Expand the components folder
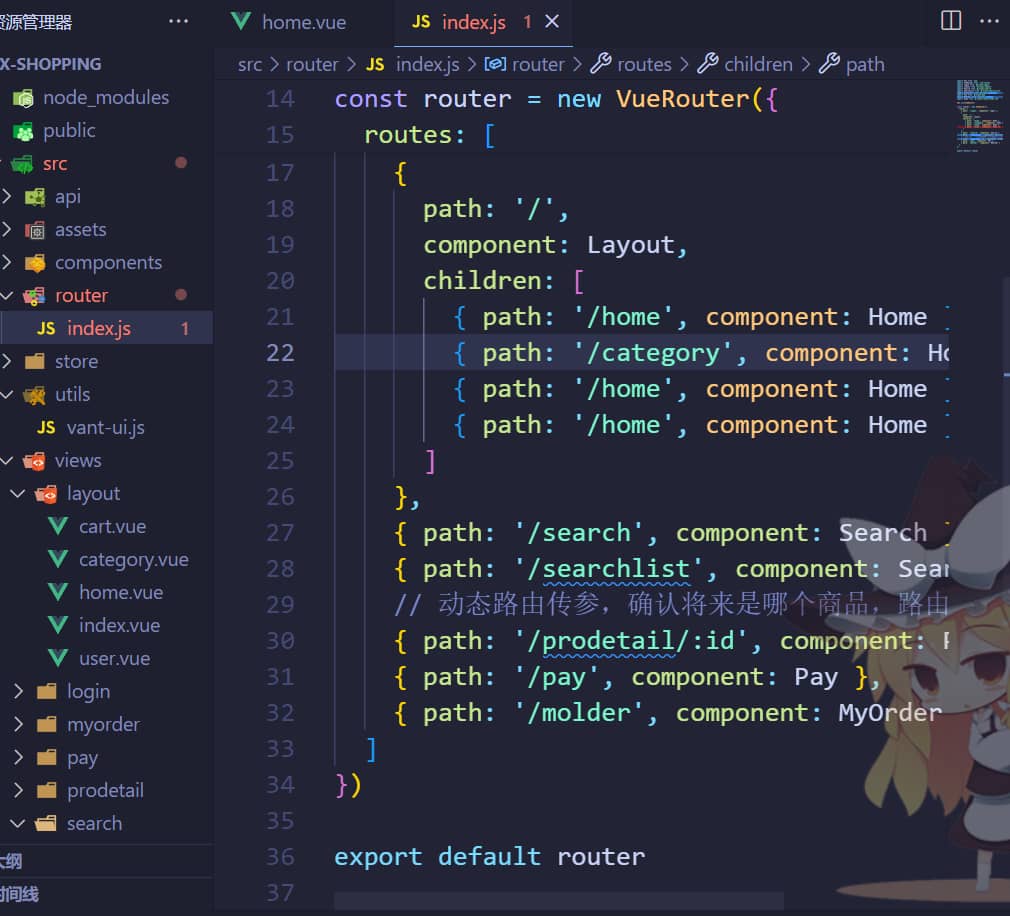Screen dimensions: 1010x916 [x=7, y=263]
